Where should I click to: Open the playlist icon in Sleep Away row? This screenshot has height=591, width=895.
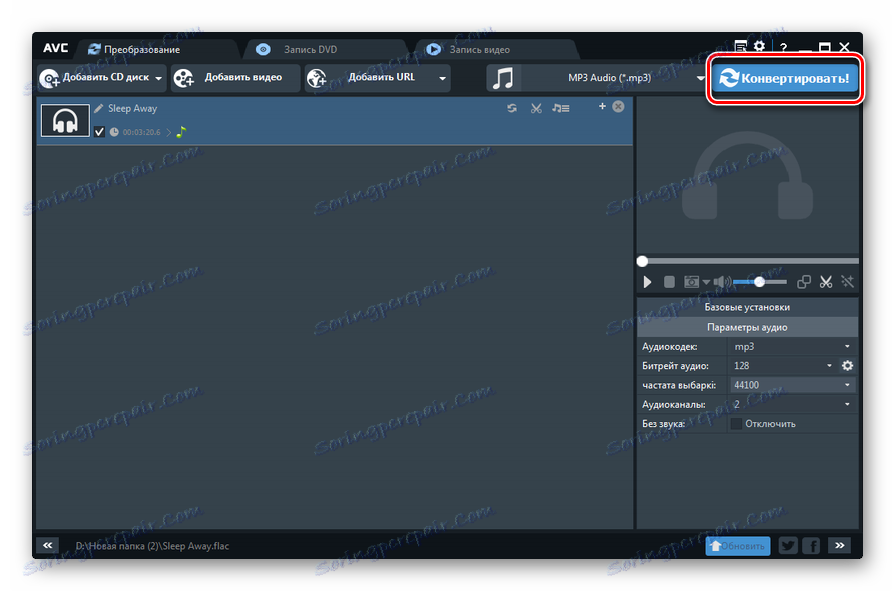pos(561,108)
